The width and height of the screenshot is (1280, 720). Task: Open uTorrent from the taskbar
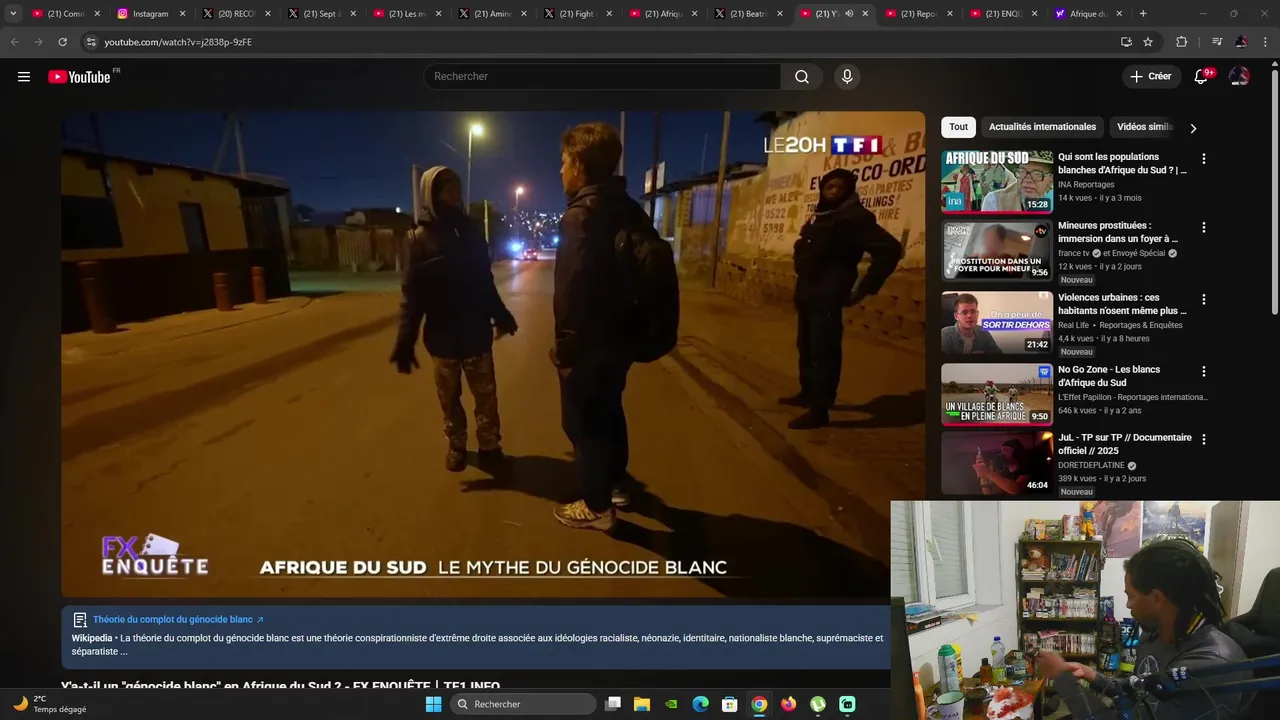point(818,704)
